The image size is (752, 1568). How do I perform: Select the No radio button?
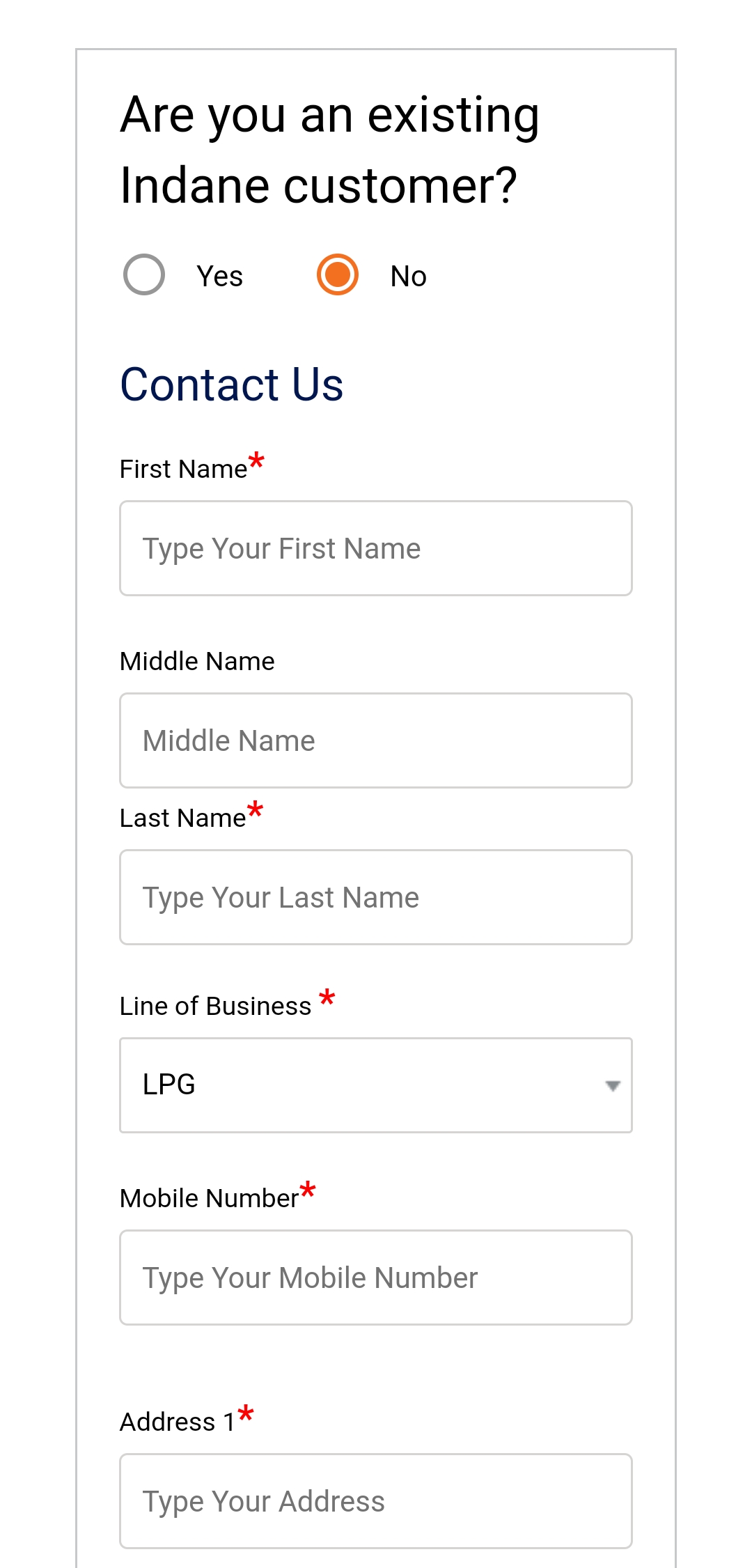pos(338,274)
